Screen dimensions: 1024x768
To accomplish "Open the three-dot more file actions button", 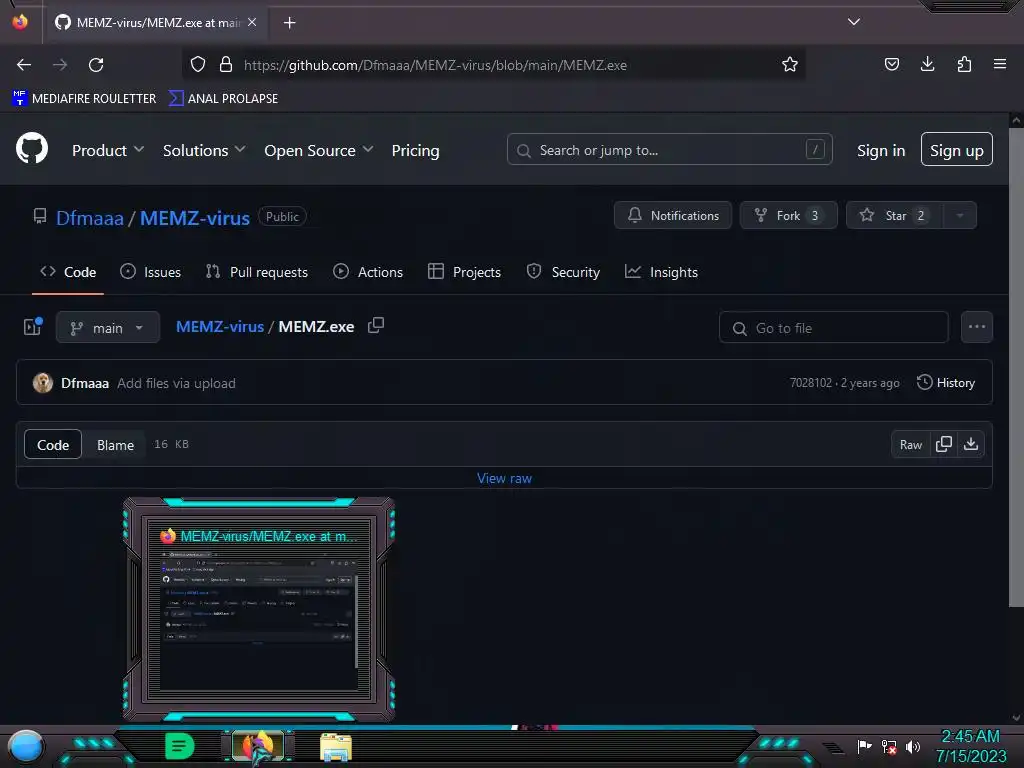I will [976, 327].
